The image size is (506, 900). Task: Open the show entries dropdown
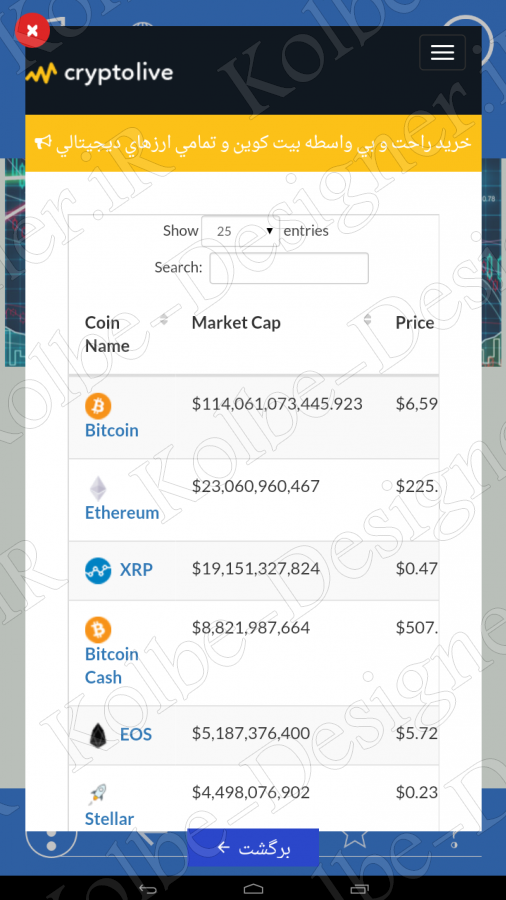point(240,231)
